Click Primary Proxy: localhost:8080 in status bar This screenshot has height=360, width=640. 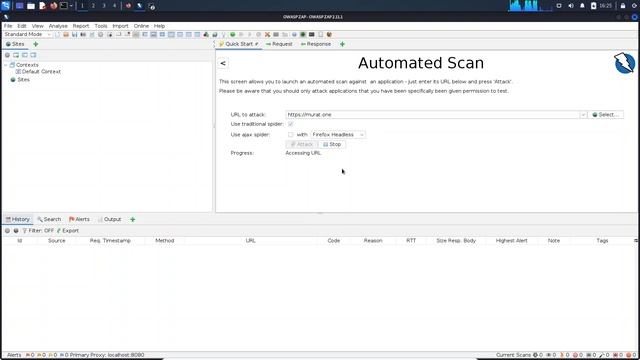click(107, 355)
